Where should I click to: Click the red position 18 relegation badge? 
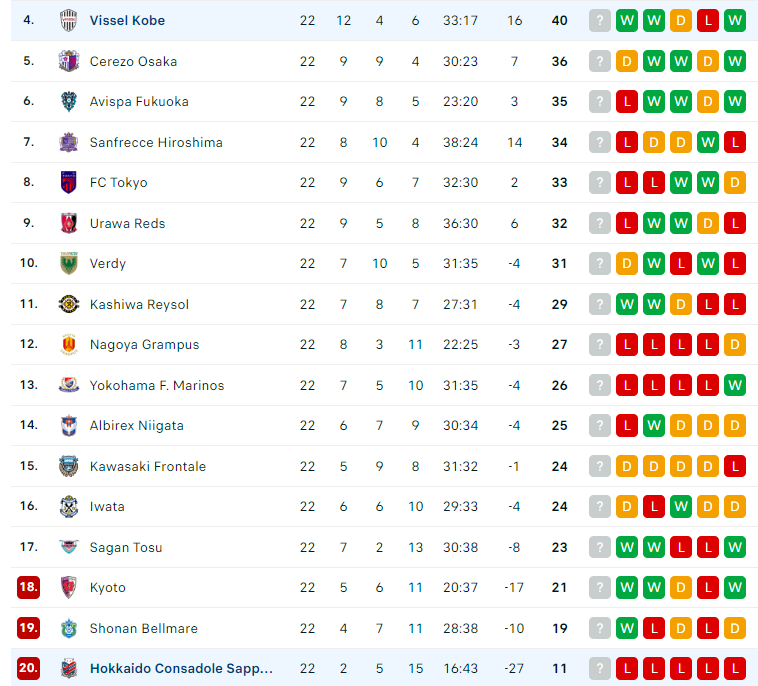tap(29, 587)
